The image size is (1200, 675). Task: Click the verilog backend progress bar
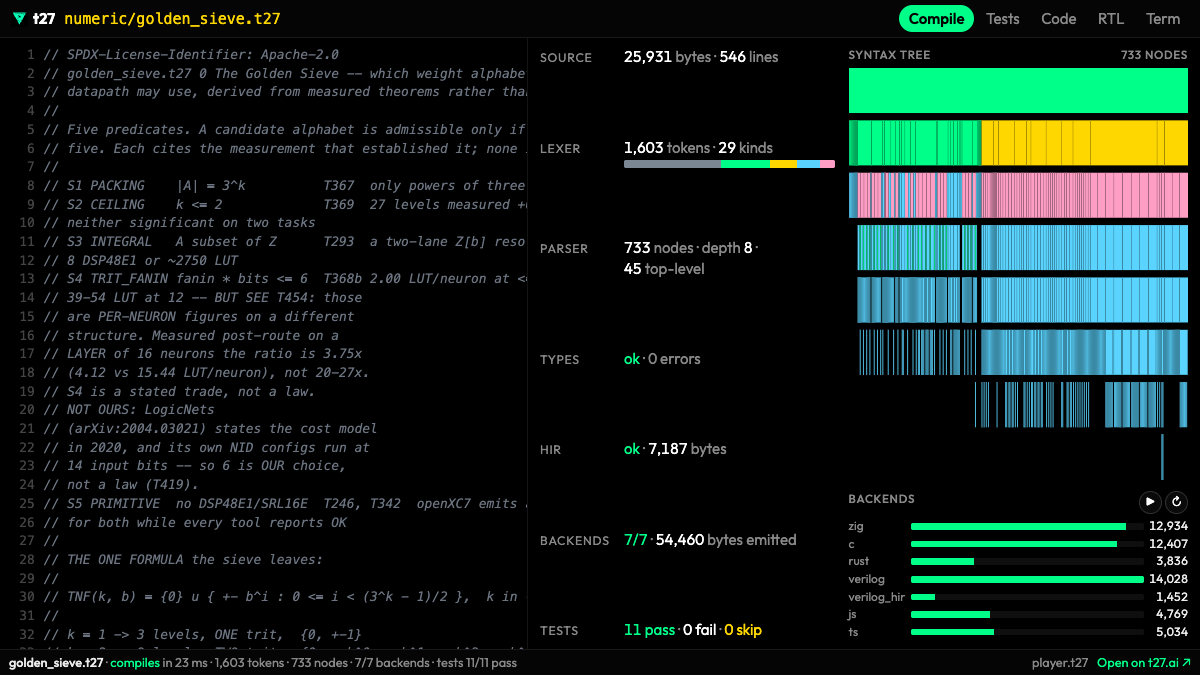pyautogui.click(x=1027, y=579)
